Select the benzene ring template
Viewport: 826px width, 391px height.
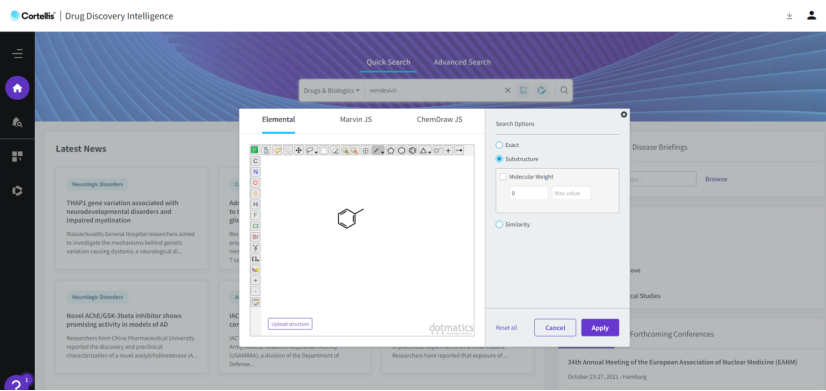coord(413,150)
